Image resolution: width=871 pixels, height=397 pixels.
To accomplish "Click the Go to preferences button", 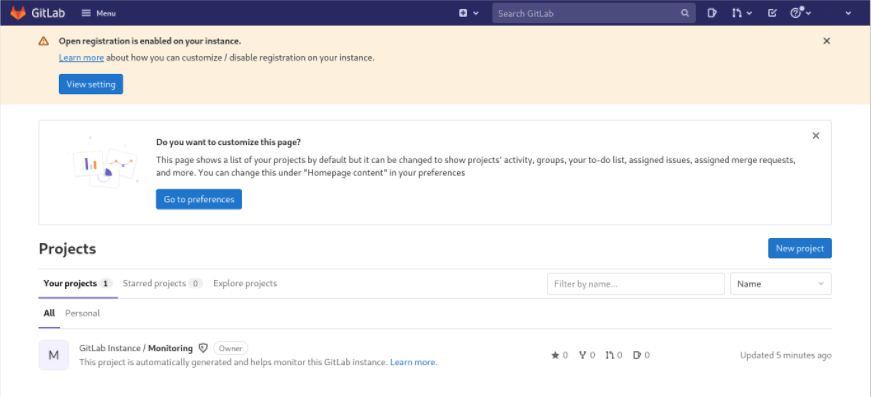I will (x=199, y=199).
